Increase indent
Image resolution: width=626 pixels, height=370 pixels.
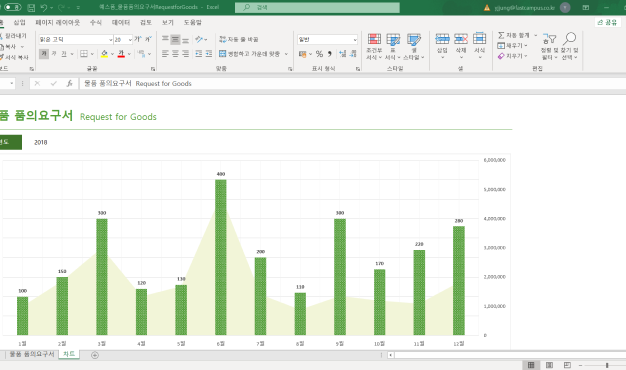point(209,53)
